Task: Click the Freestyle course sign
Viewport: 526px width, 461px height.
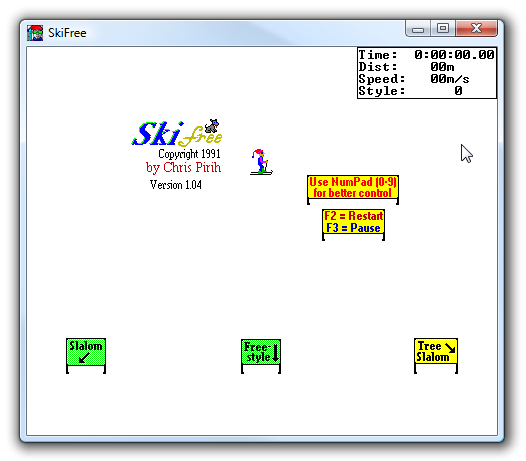Action: pyautogui.click(x=261, y=356)
